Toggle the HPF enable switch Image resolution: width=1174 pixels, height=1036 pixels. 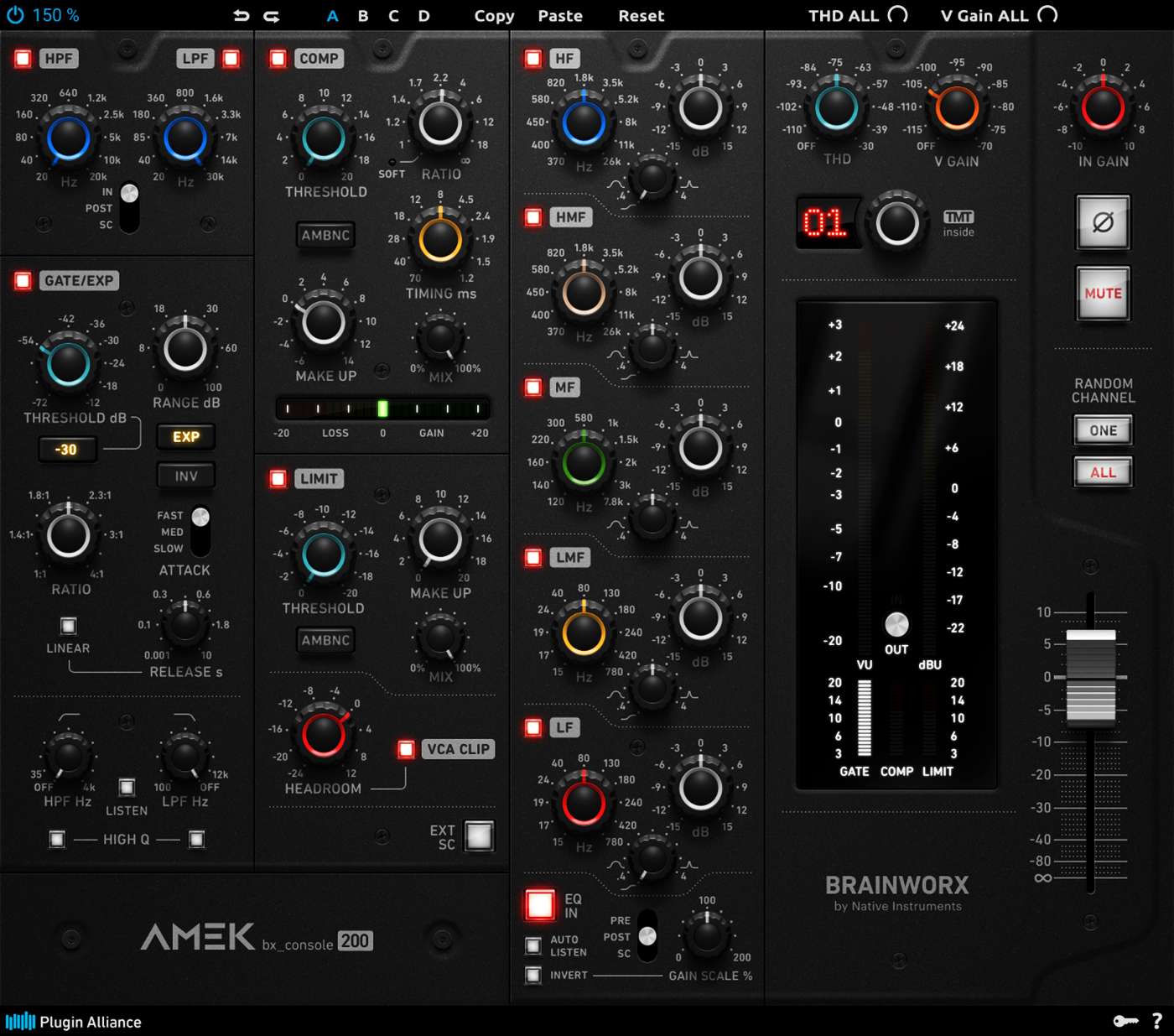point(23,58)
